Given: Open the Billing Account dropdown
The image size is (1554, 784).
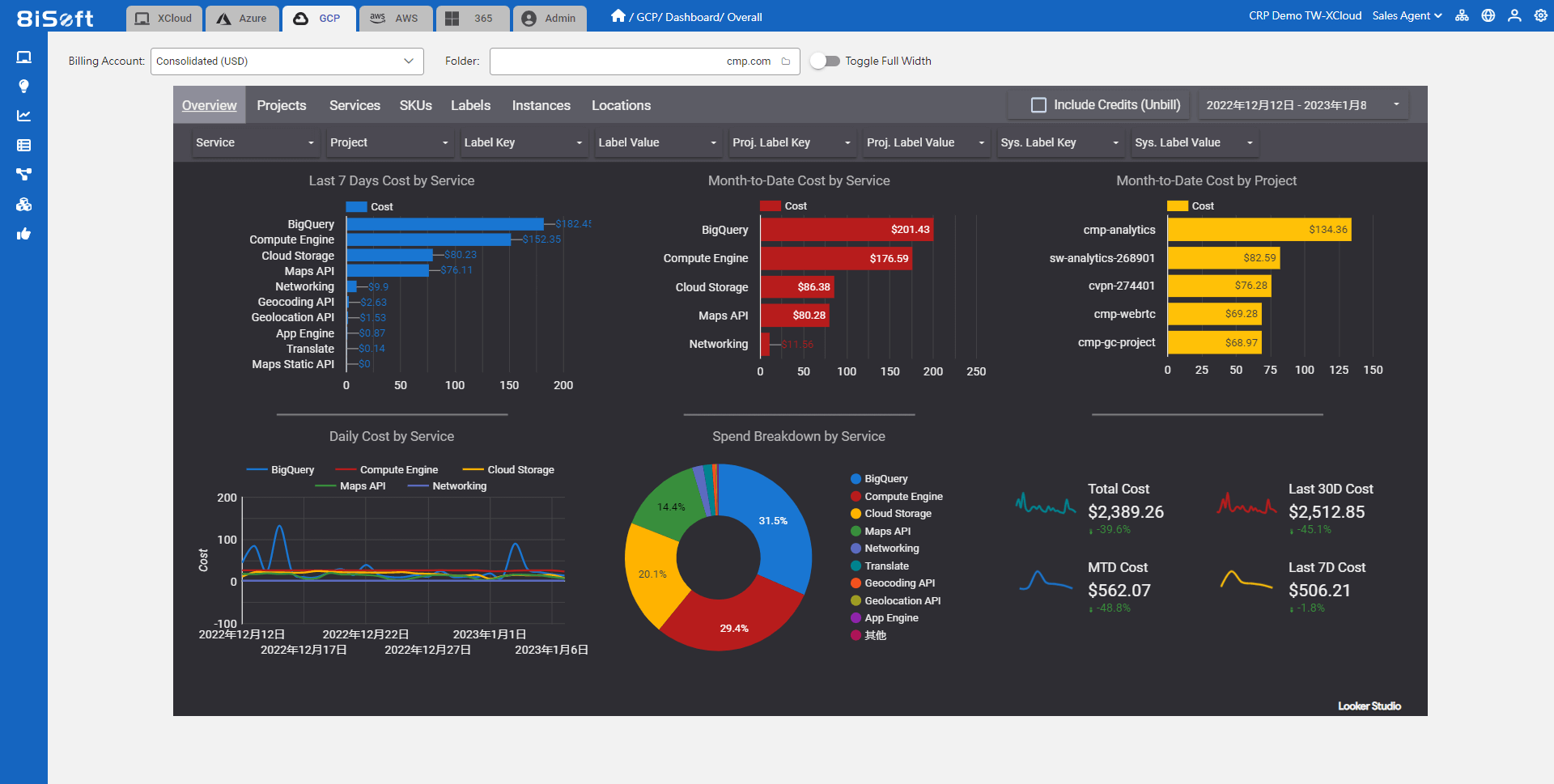Looking at the screenshot, I should pyautogui.click(x=287, y=61).
